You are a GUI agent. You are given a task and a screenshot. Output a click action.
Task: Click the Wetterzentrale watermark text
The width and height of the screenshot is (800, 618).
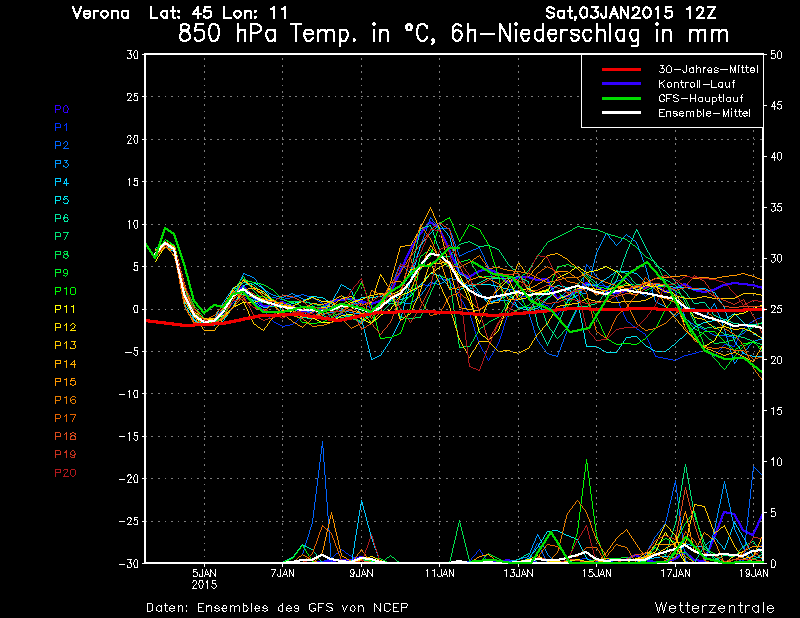[x=714, y=607]
